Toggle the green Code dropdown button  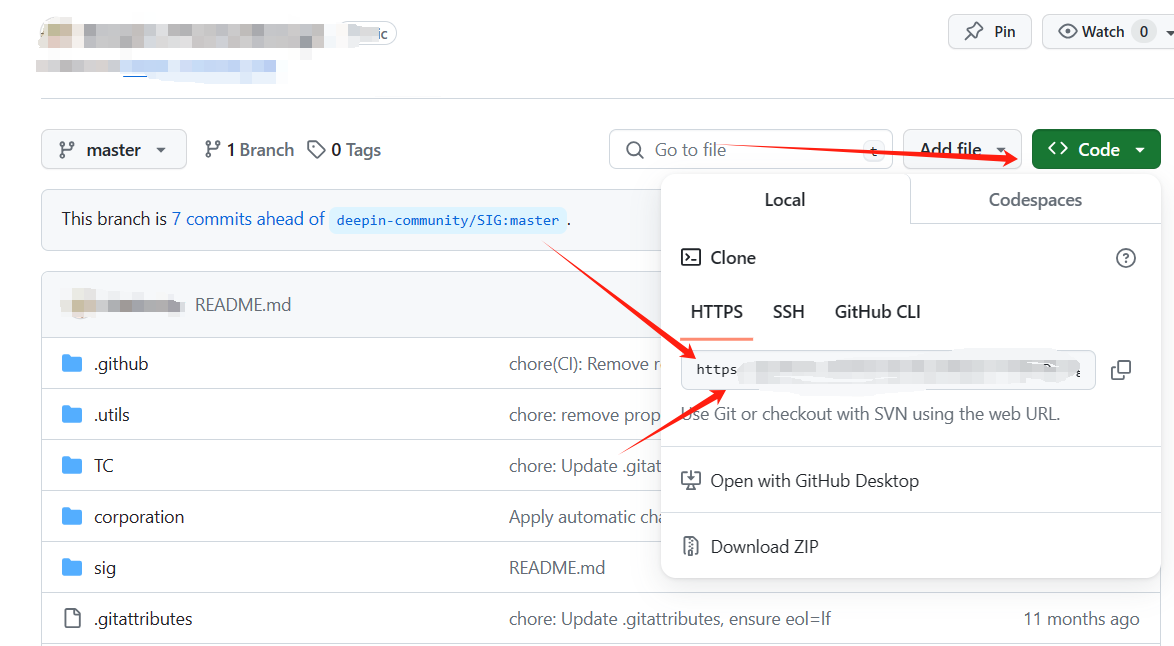tap(1096, 149)
